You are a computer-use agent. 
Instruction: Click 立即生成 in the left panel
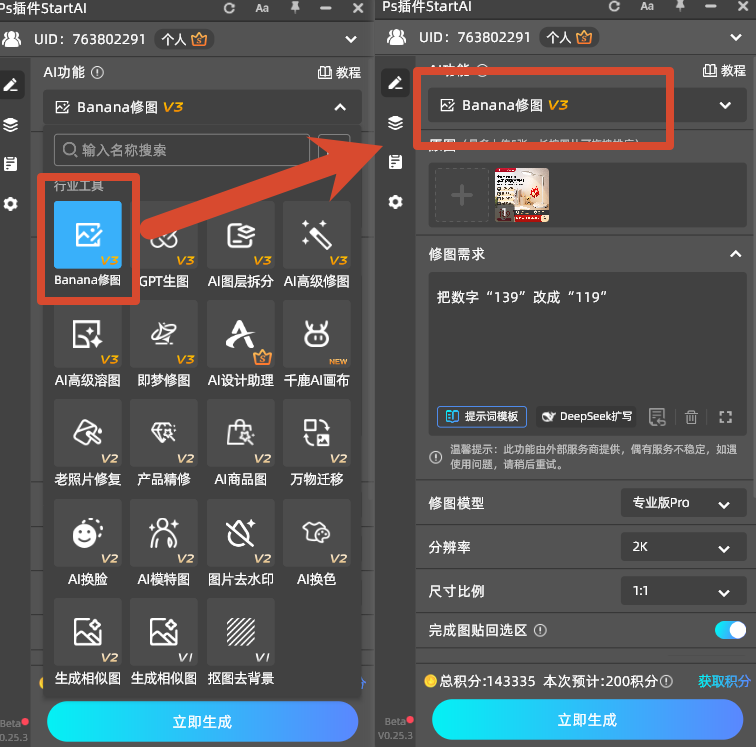click(202, 721)
